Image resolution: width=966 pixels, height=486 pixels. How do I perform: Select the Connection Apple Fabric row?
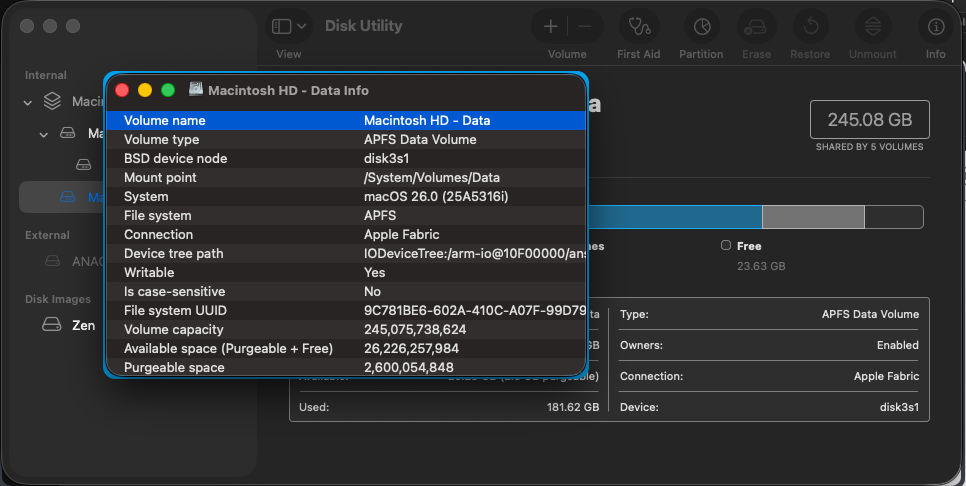pyautogui.click(x=346, y=234)
